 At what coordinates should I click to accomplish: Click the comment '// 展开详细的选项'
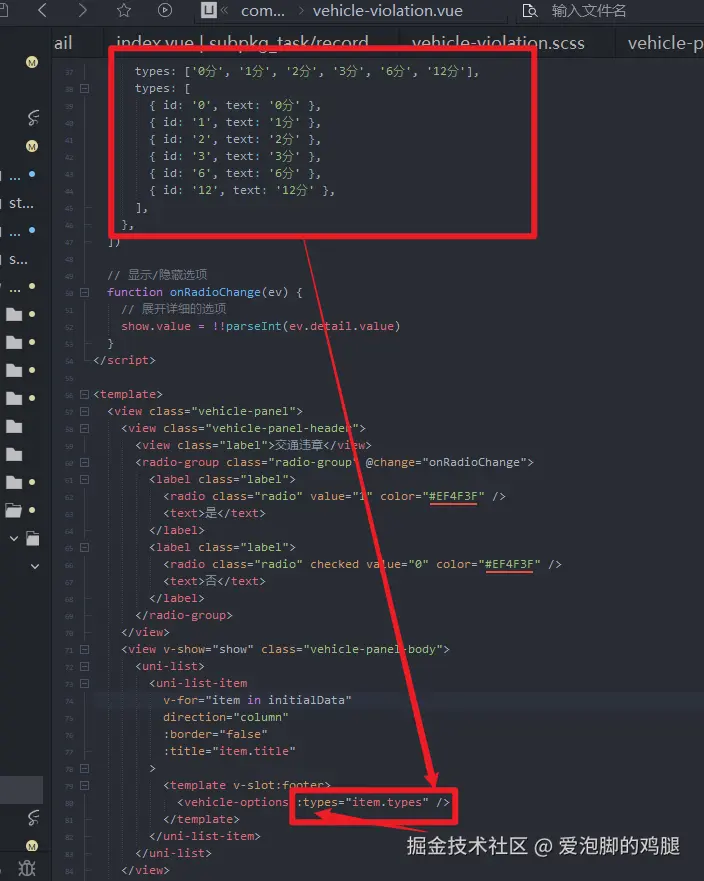[174, 308]
